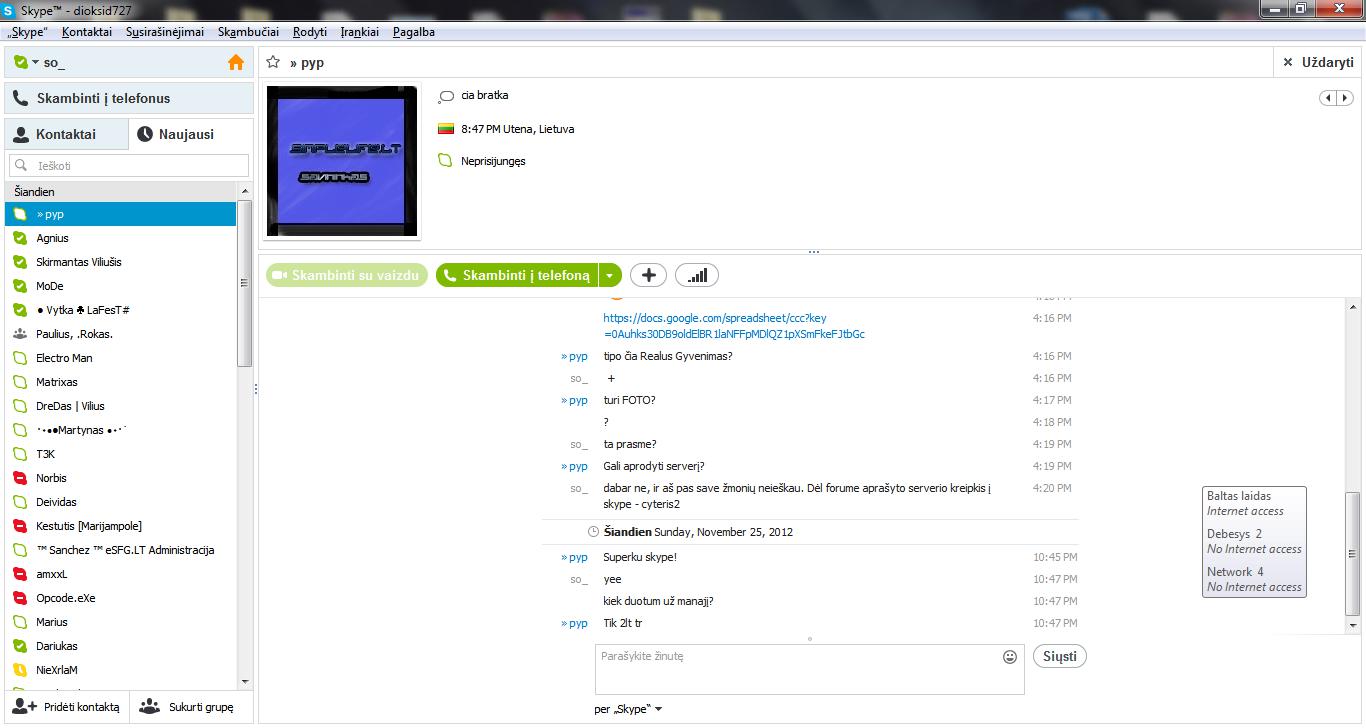Screen dimensions: 1366x728
Task: Click Network 4 entry in popup
Action: (x=1254, y=579)
